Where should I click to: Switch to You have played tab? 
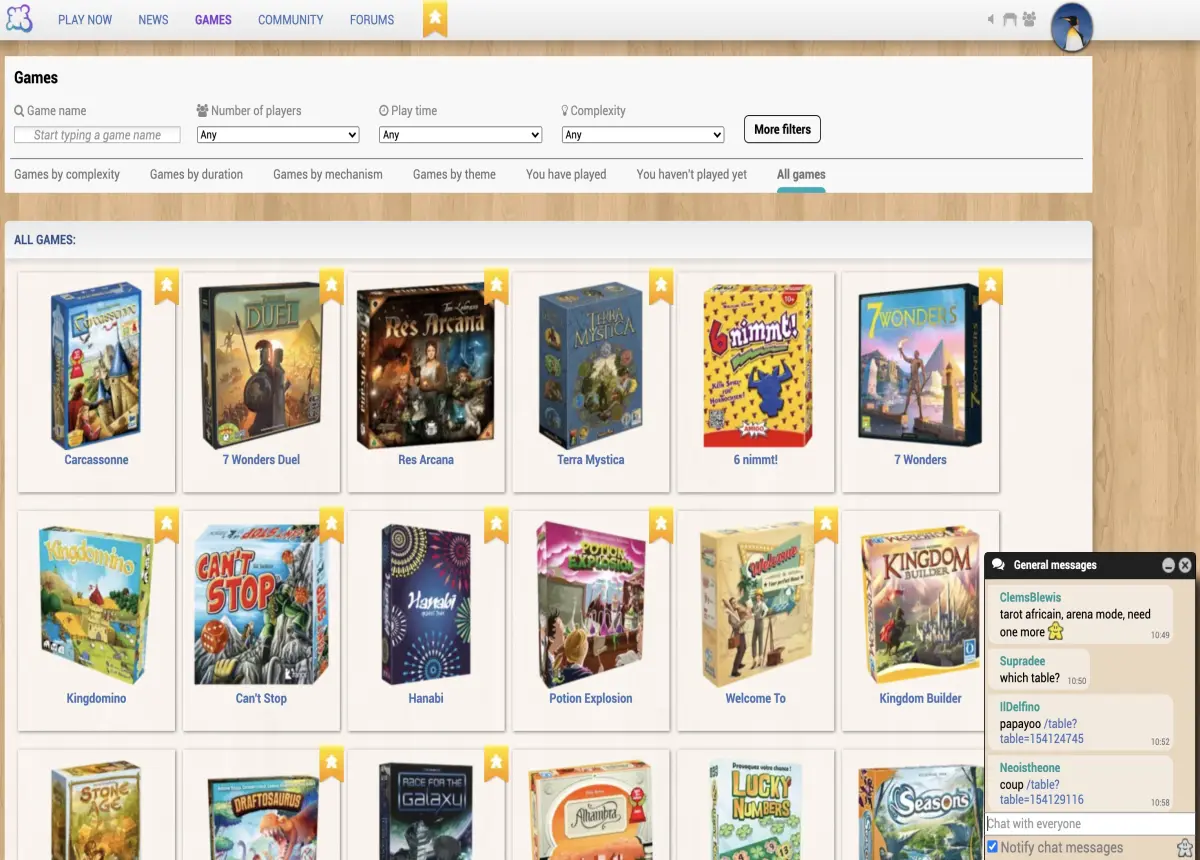566,174
